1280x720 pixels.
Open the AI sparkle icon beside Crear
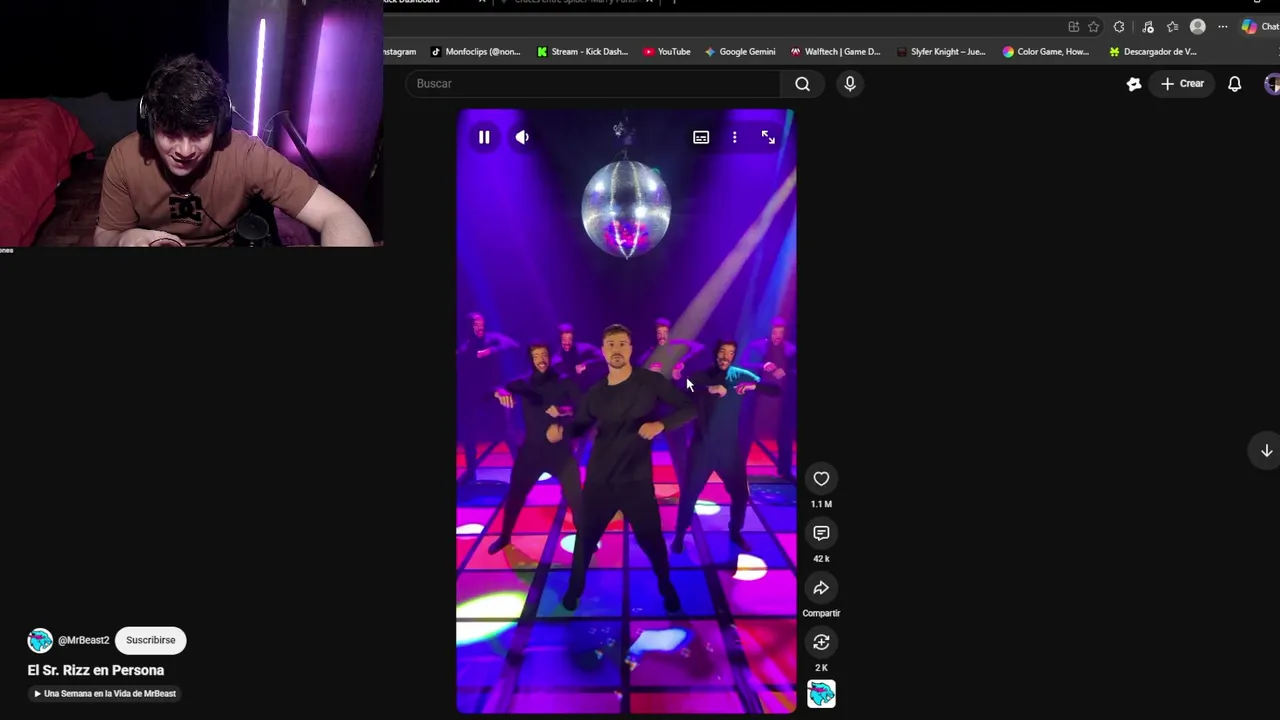(x=1134, y=84)
